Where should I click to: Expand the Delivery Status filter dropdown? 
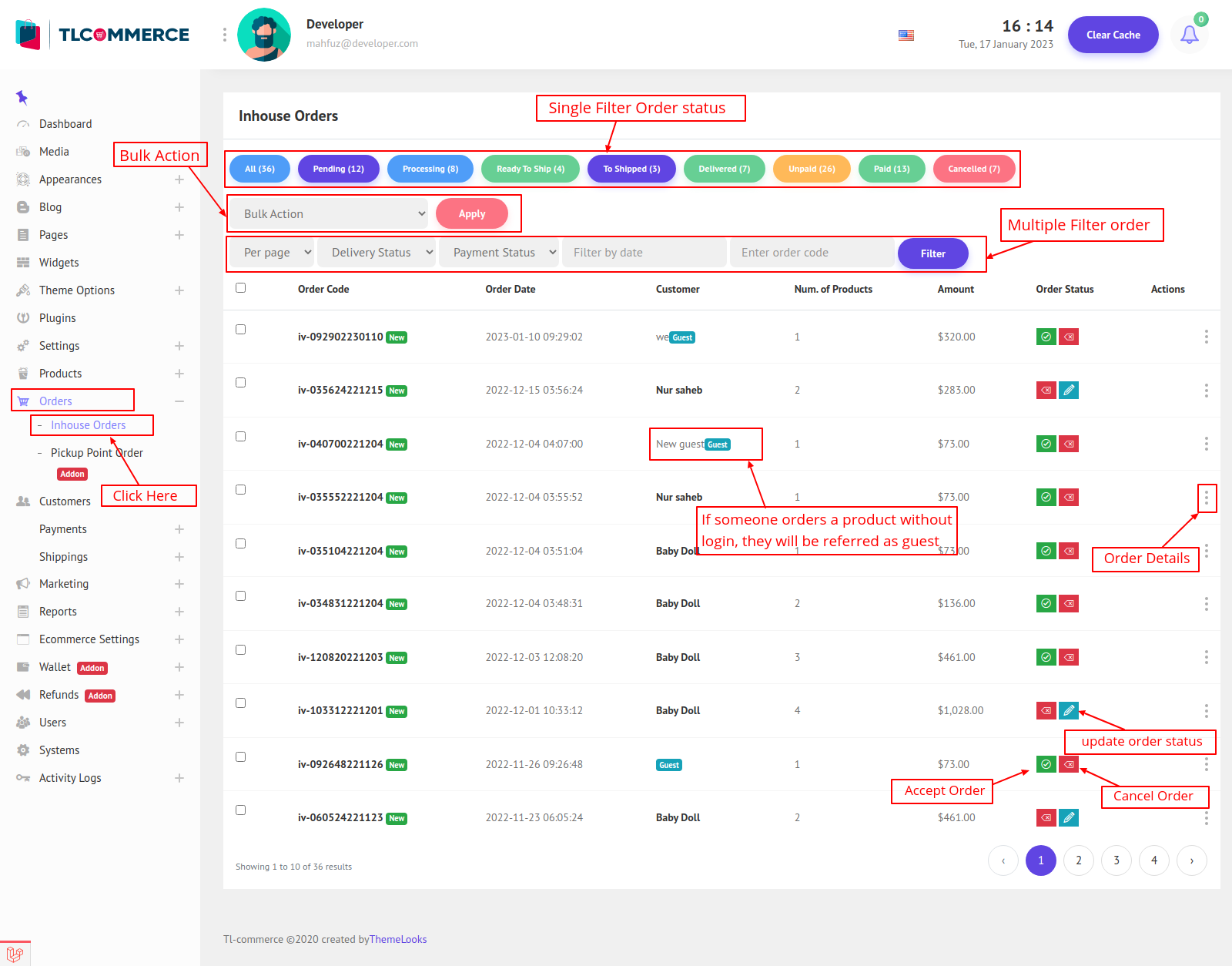(x=377, y=253)
